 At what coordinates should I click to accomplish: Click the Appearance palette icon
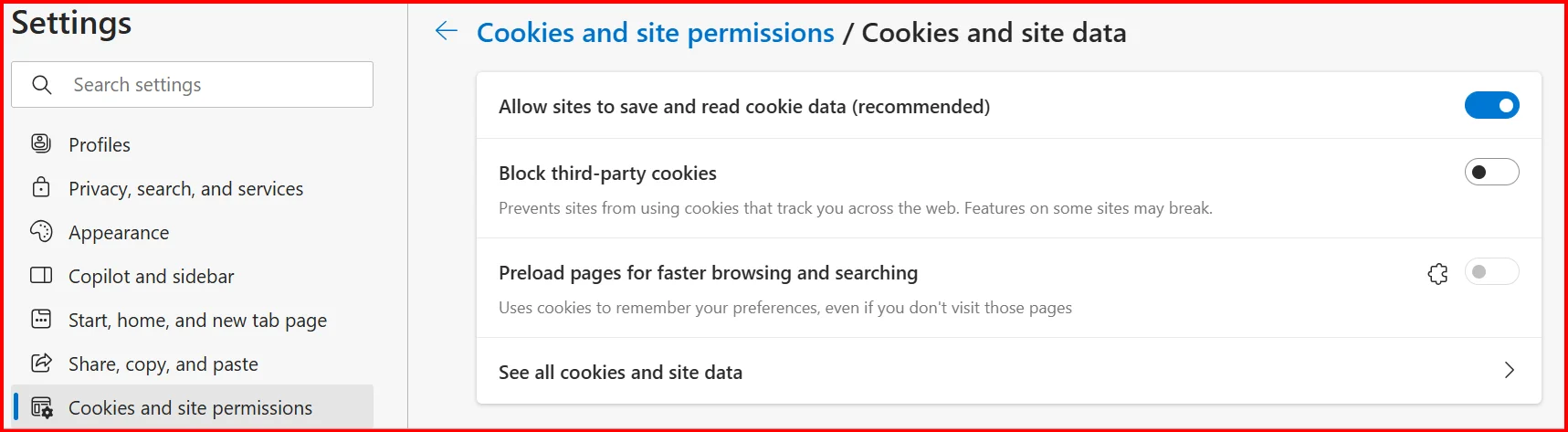pos(41,231)
